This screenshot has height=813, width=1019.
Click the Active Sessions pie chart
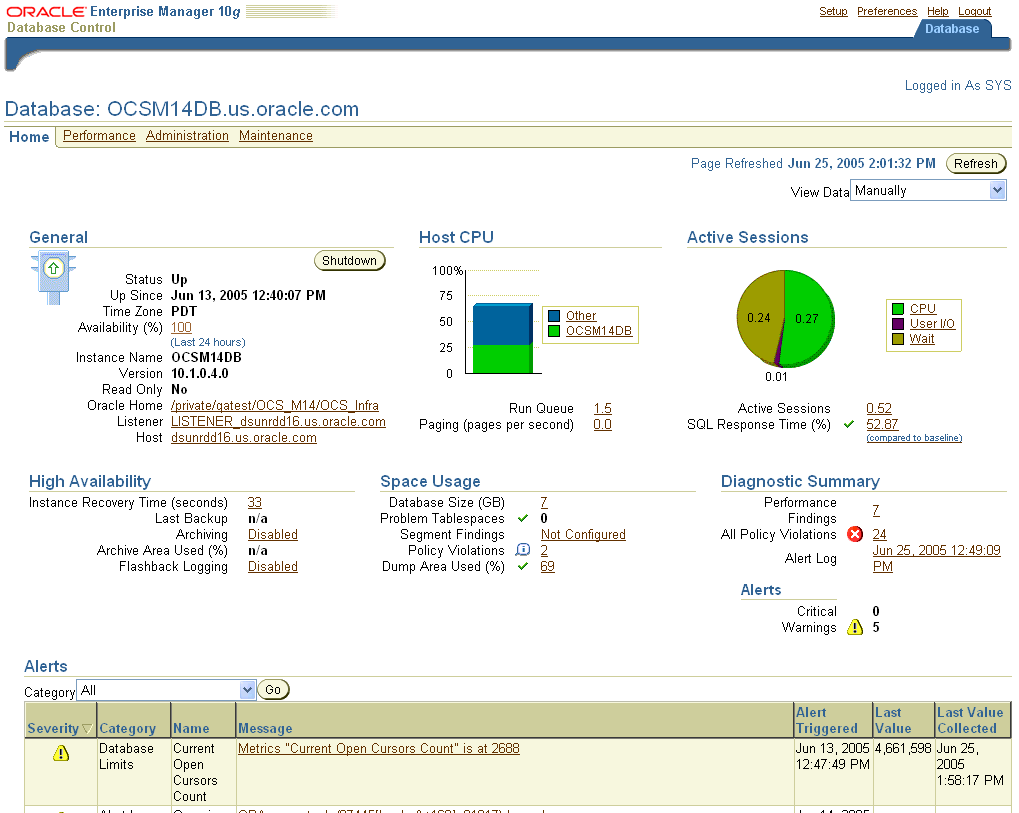coord(784,318)
